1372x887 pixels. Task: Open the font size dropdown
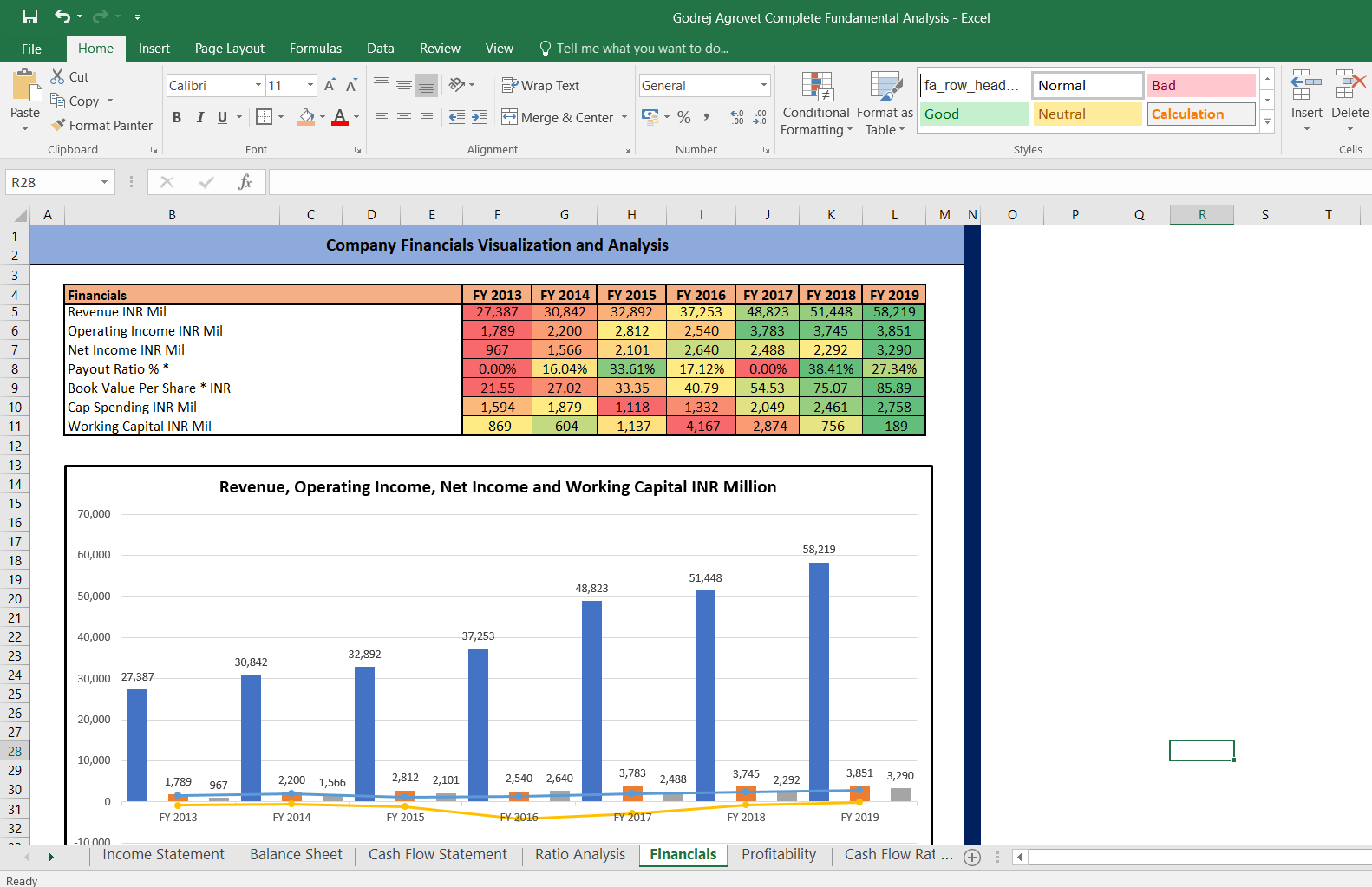tap(310, 85)
